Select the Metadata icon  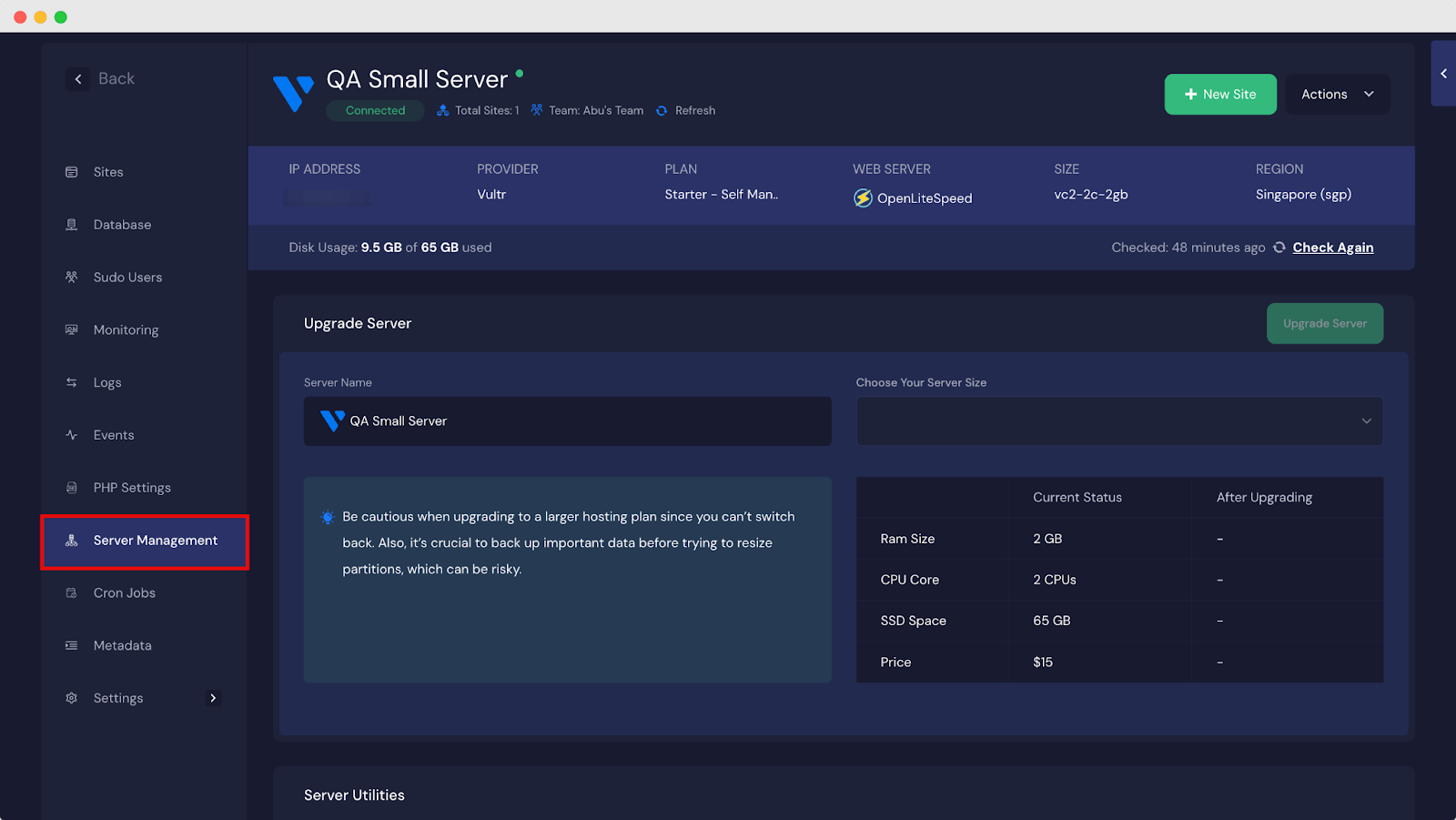(72, 645)
